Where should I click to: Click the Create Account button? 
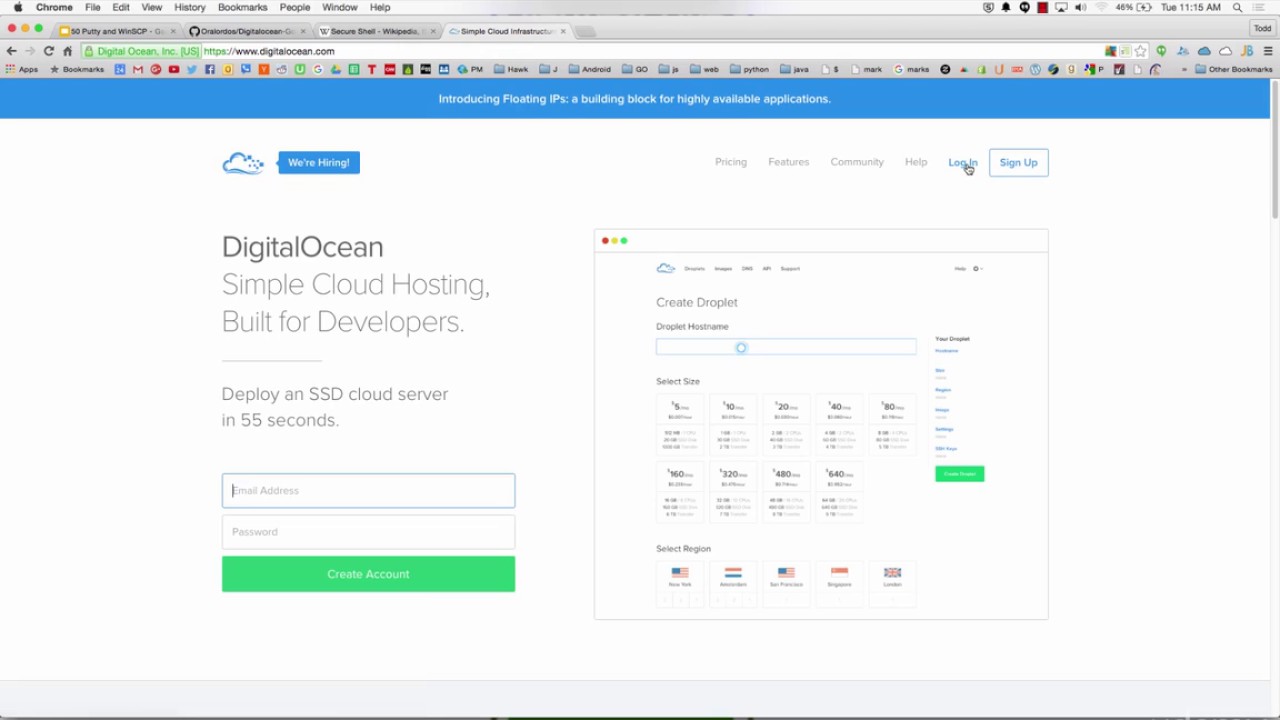(x=368, y=574)
